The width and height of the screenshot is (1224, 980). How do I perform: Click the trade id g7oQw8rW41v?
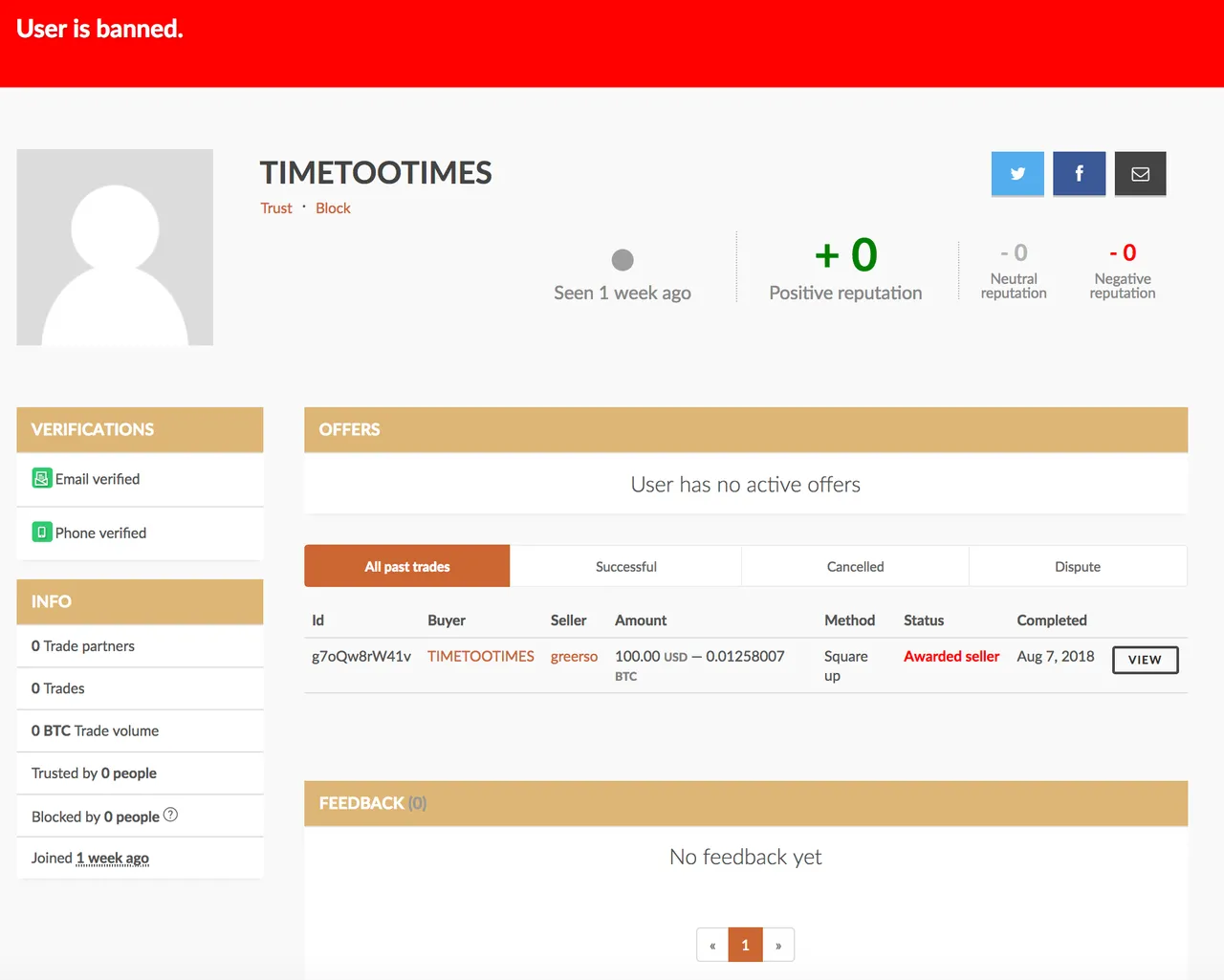(361, 656)
